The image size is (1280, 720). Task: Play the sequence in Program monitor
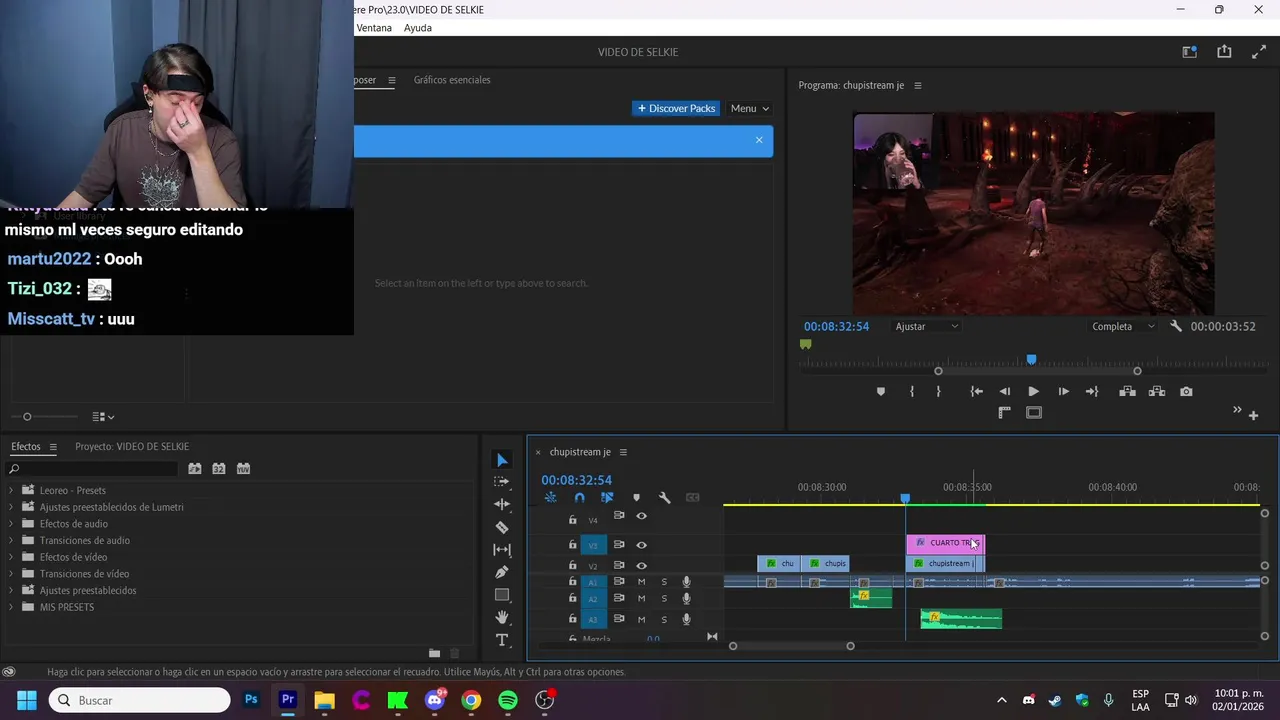1033,392
